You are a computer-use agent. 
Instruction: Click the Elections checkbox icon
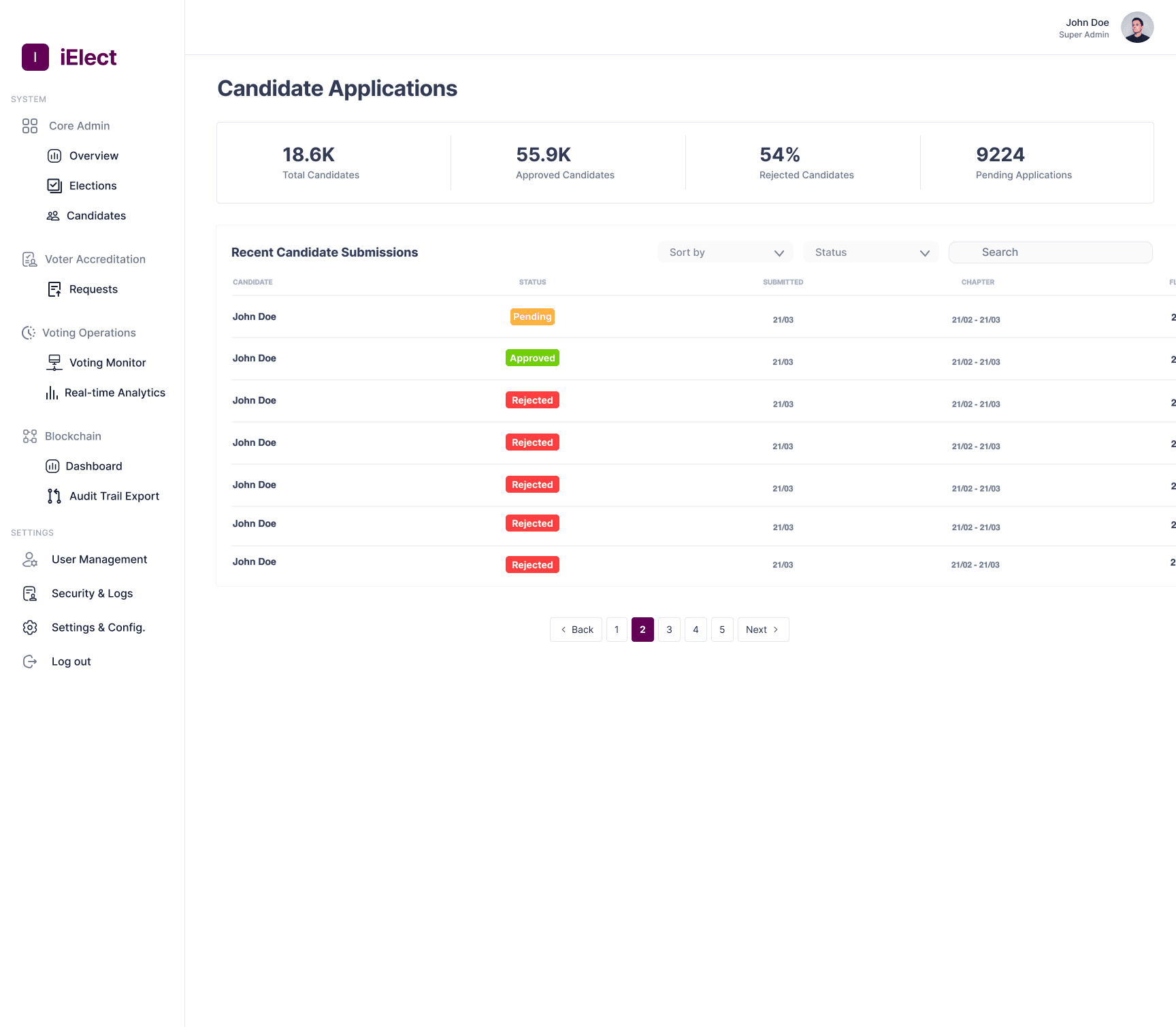click(x=54, y=186)
